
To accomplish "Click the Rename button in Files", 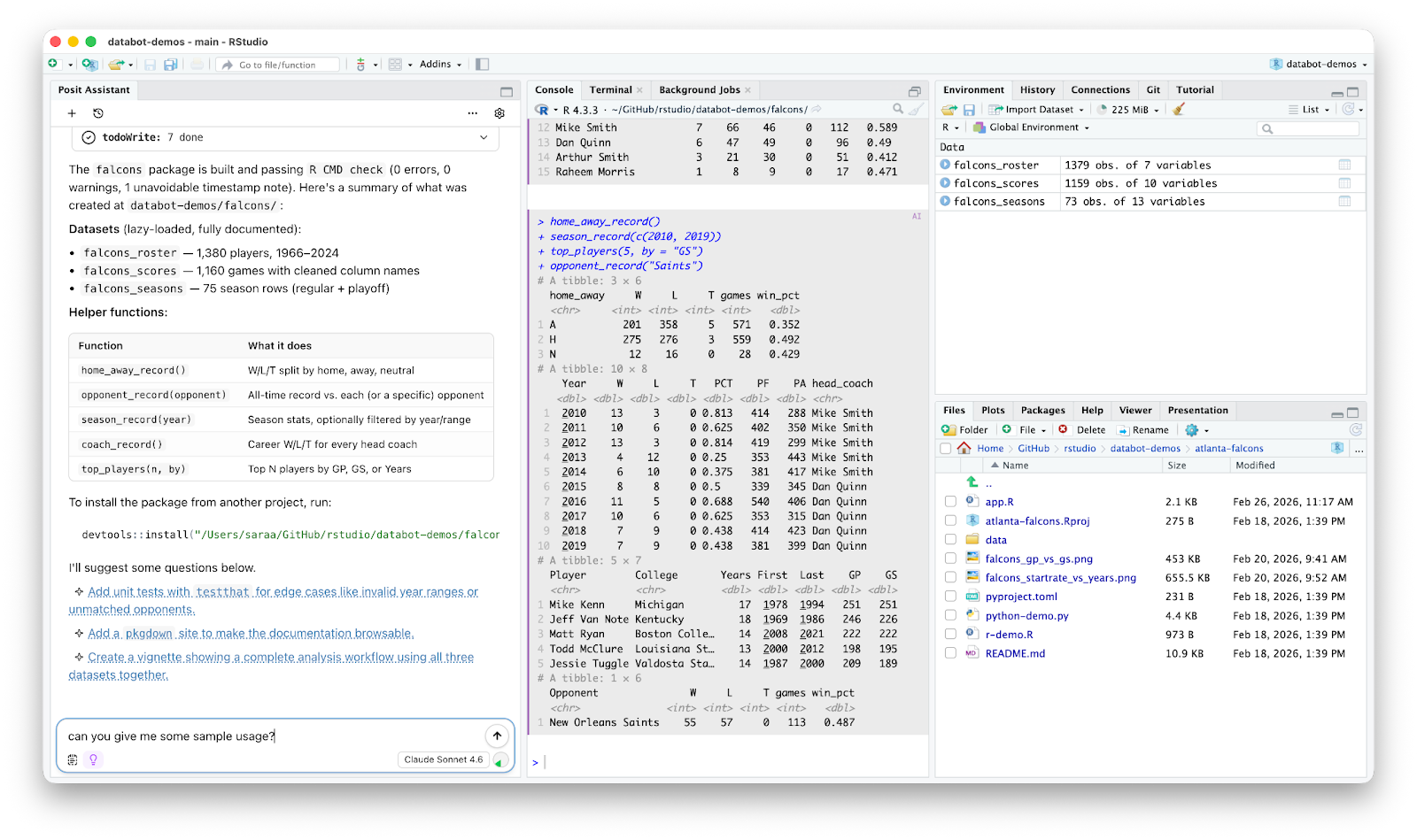I will pyautogui.click(x=1143, y=430).
